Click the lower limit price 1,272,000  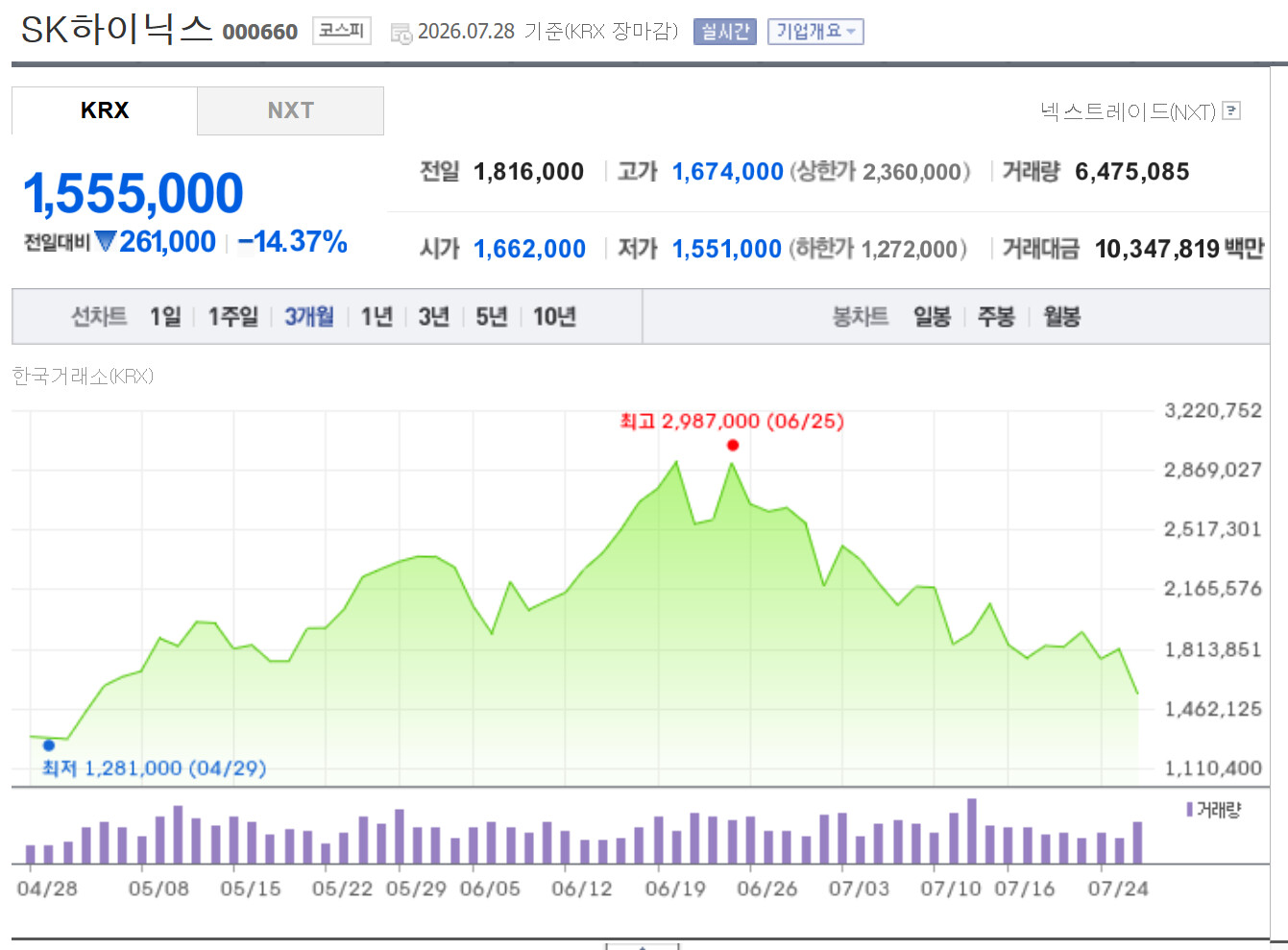(910, 250)
